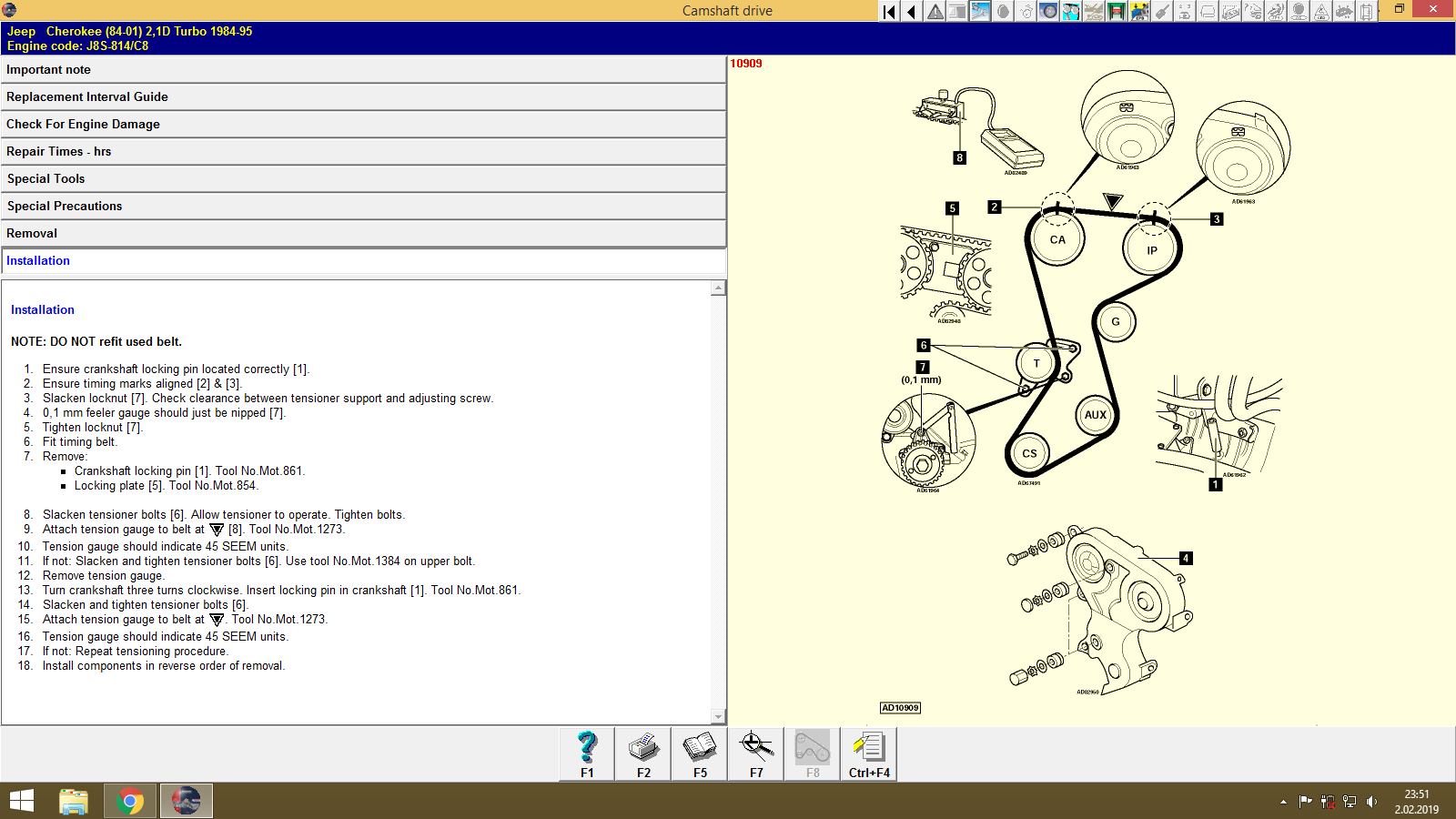Open the Installation section

tap(38, 260)
